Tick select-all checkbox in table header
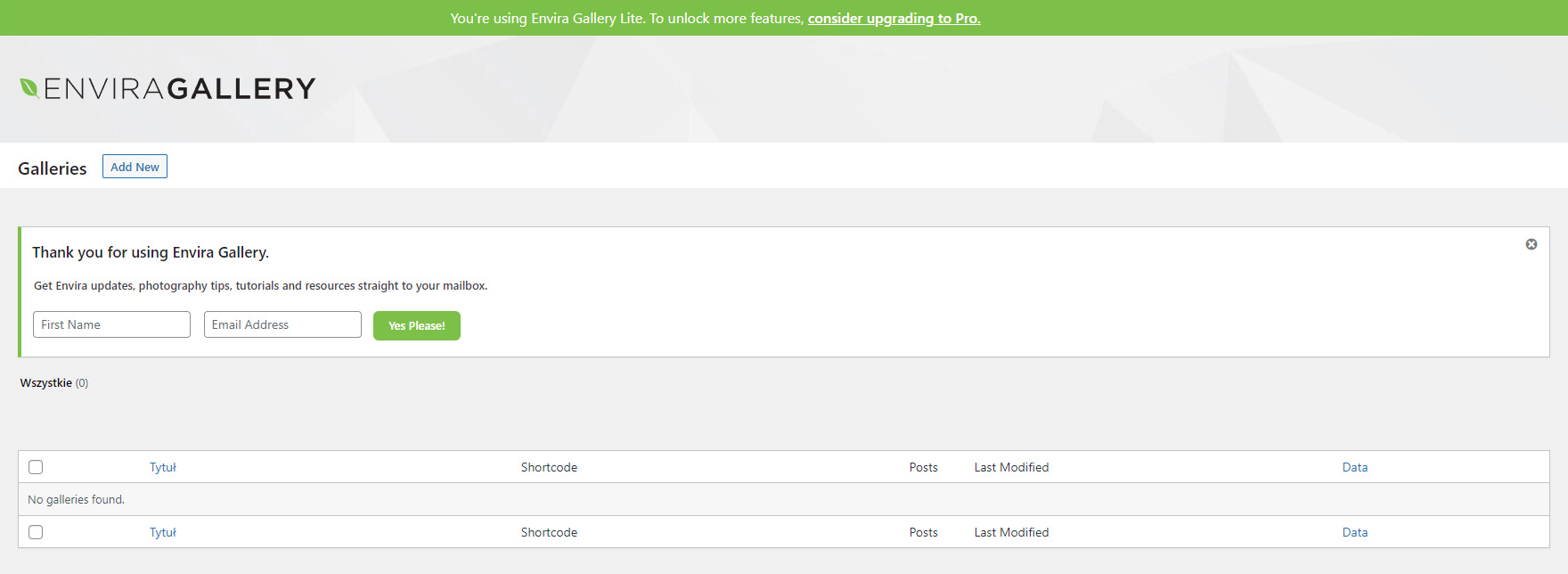 click(36, 467)
